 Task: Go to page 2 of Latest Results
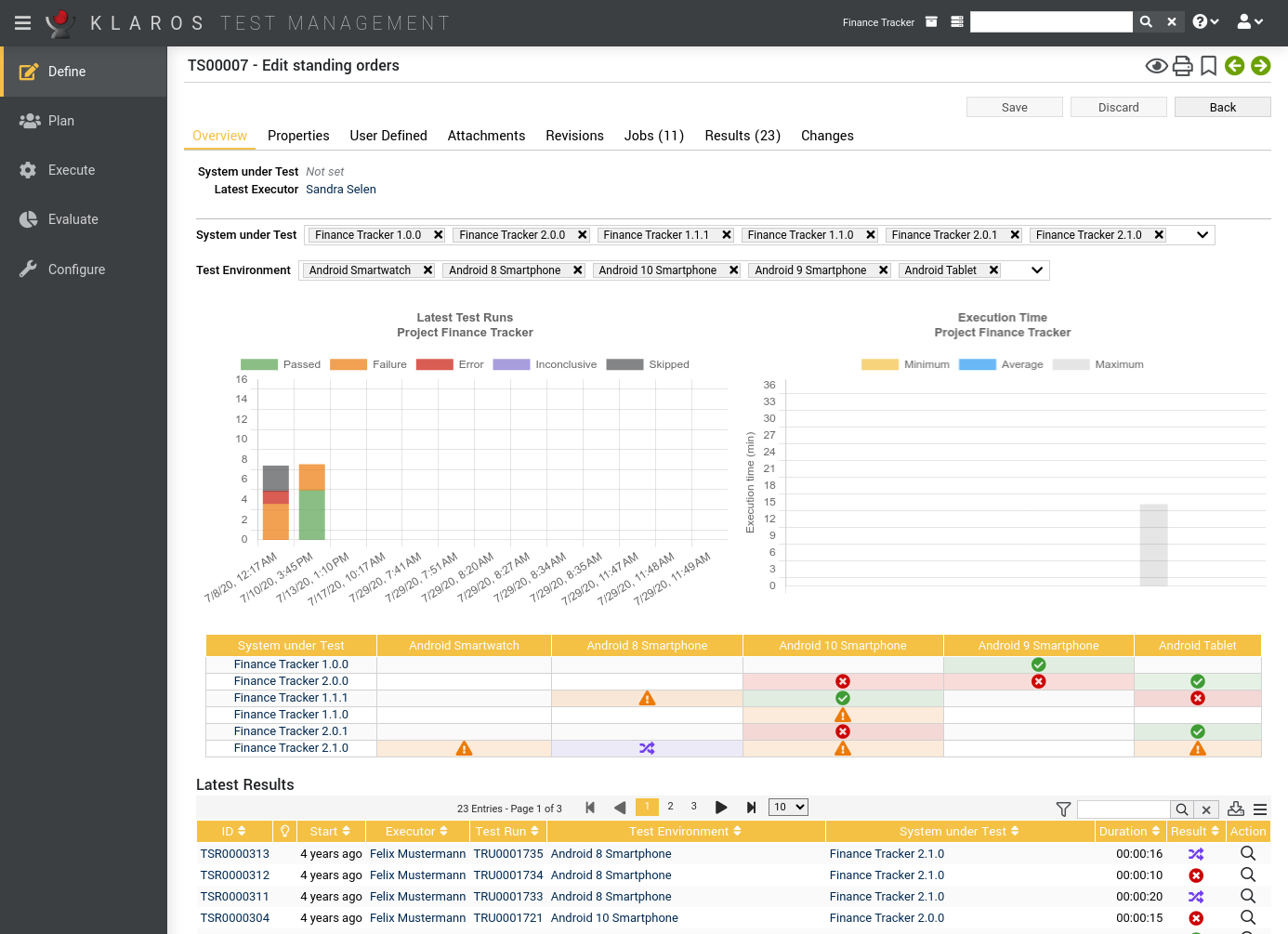click(670, 807)
